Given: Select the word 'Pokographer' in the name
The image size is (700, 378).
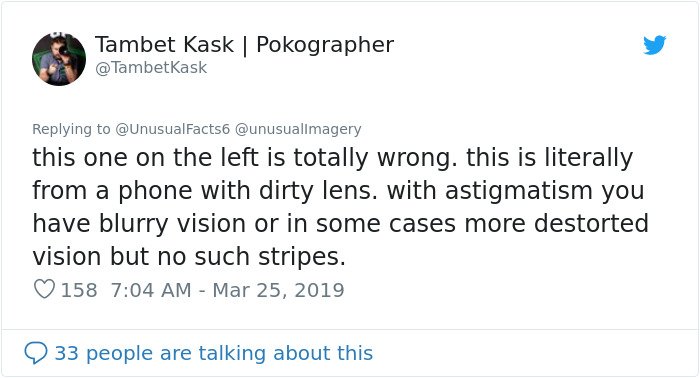Looking at the screenshot, I should pos(325,45).
